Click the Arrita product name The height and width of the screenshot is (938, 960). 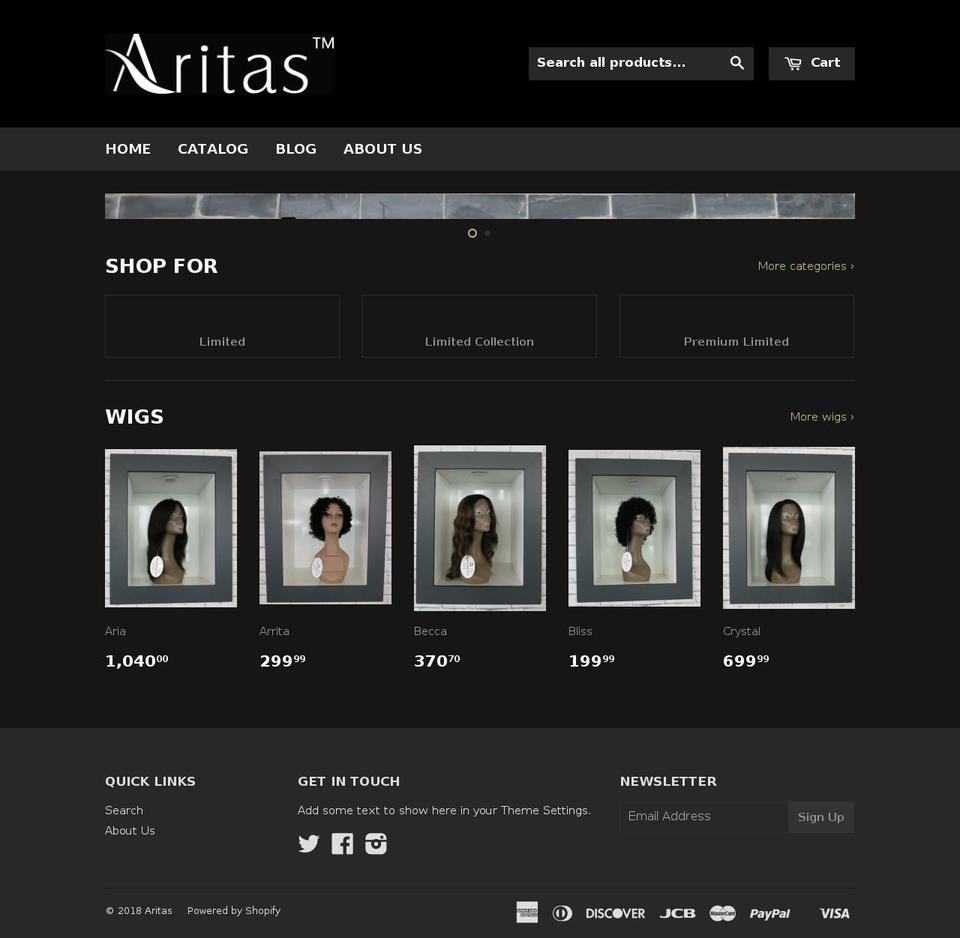274,631
